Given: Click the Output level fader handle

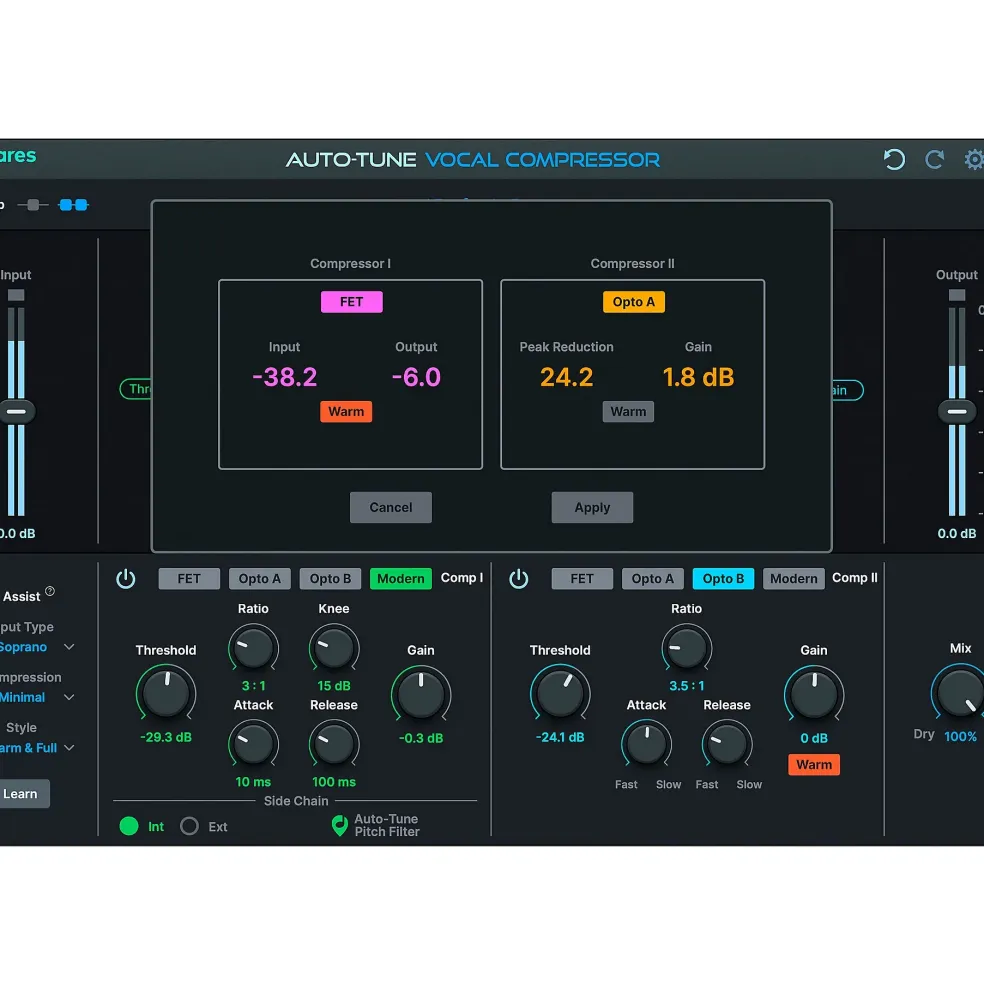Looking at the screenshot, I should coord(957,411).
